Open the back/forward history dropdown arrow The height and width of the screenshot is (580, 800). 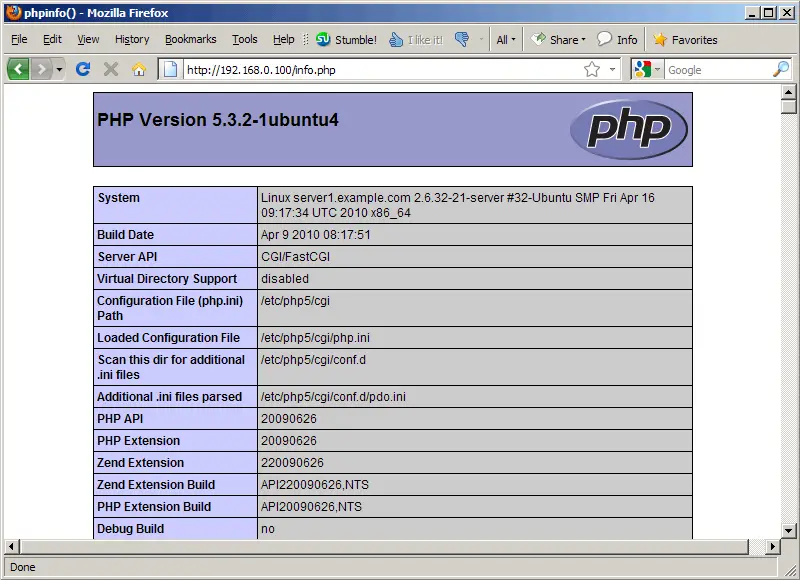[x=59, y=69]
